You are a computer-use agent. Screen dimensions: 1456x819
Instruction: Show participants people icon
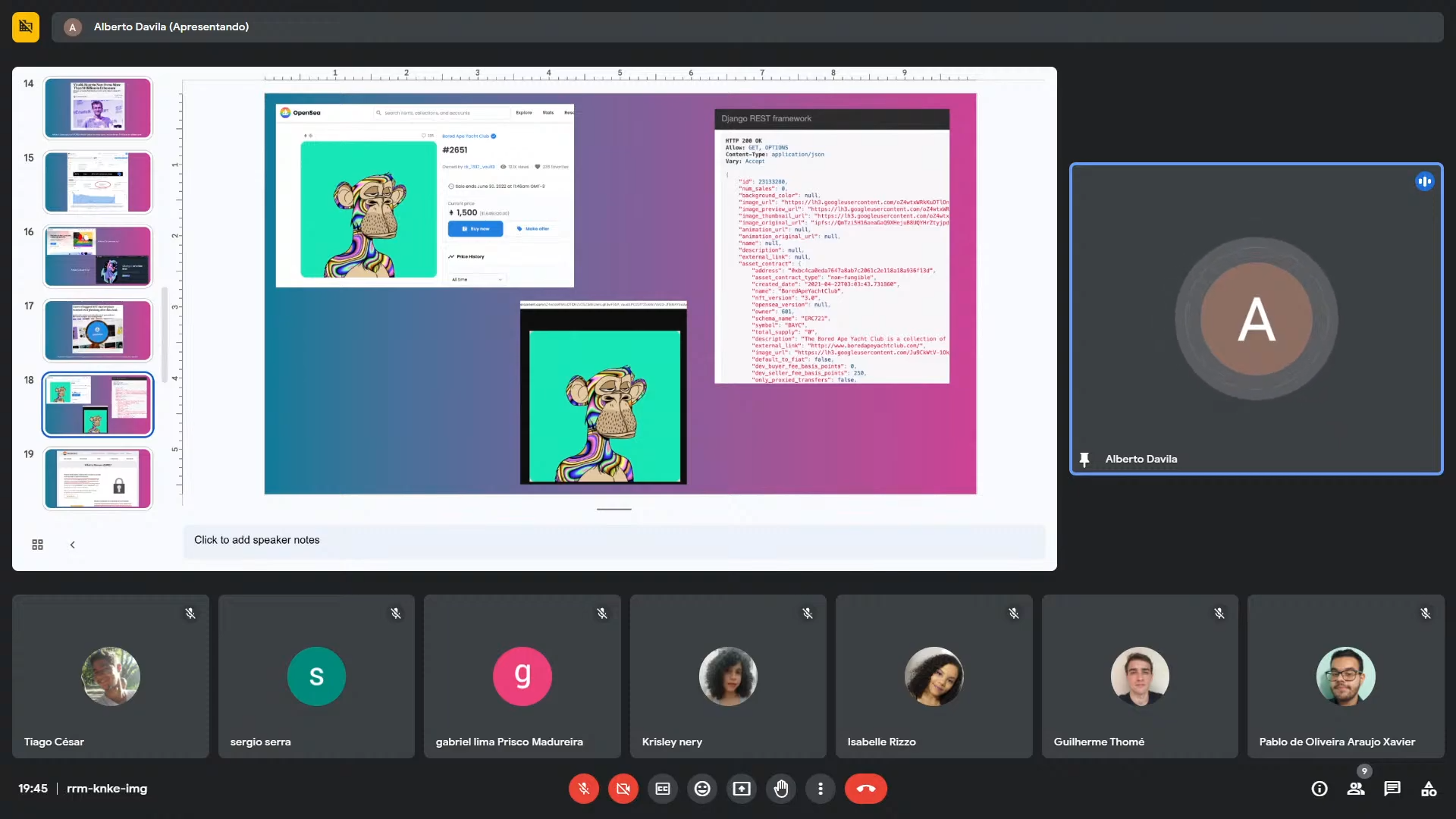[1356, 789]
